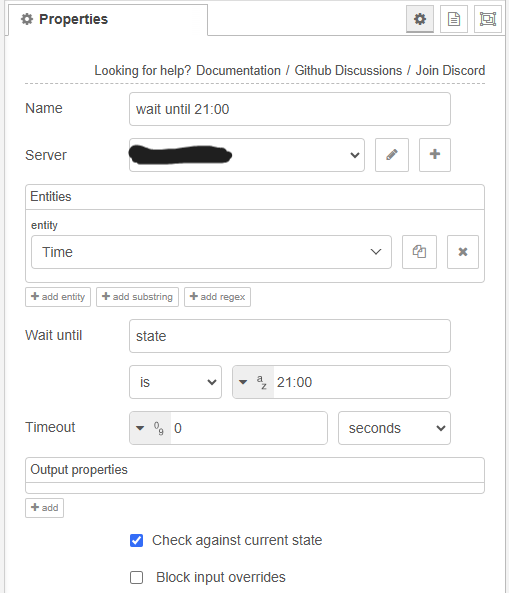509x593 pixels.
Task: Select the Properties tab
Action: [x=107, y=20]
